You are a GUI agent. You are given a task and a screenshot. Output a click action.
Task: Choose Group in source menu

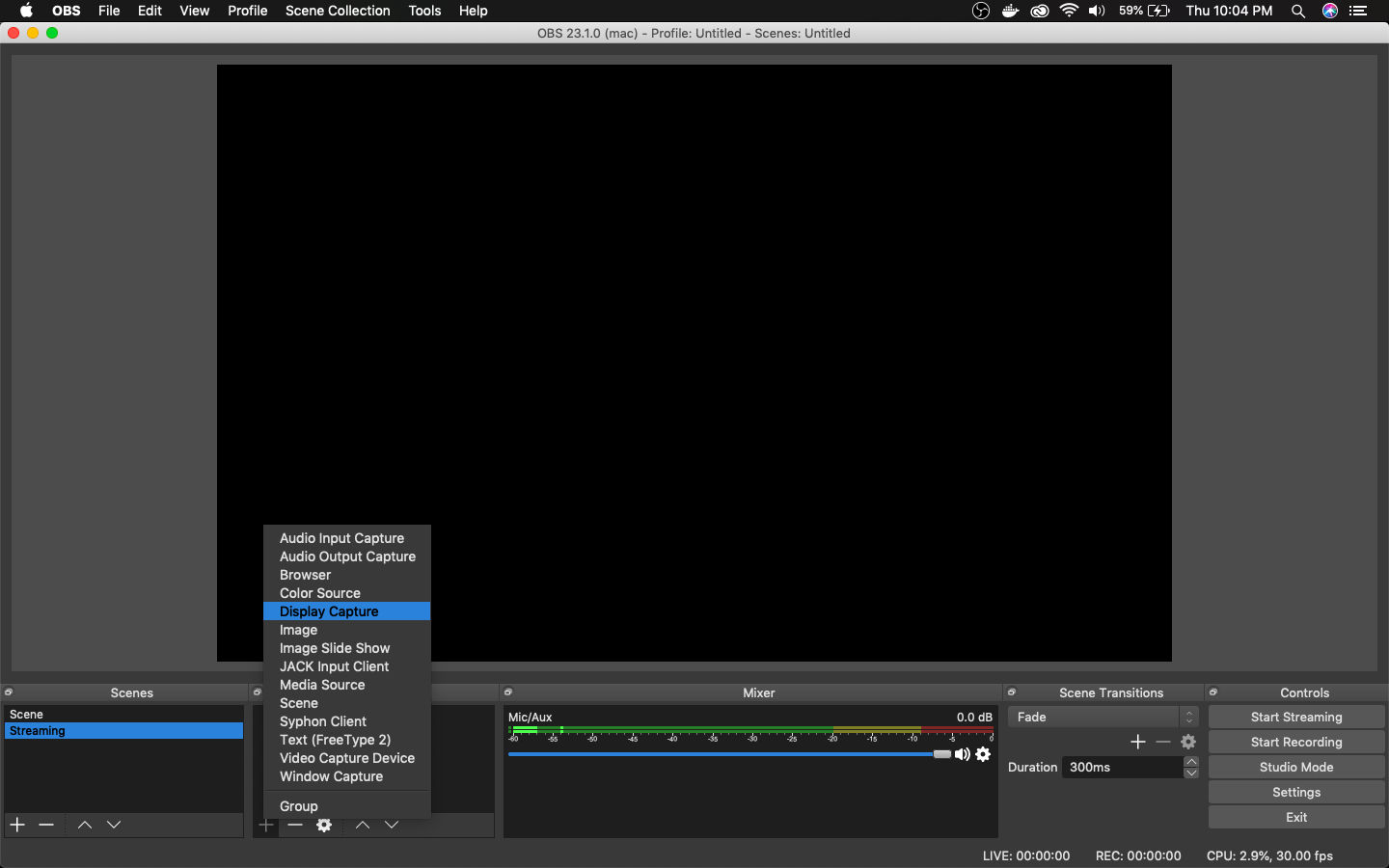tap(346, 806)
